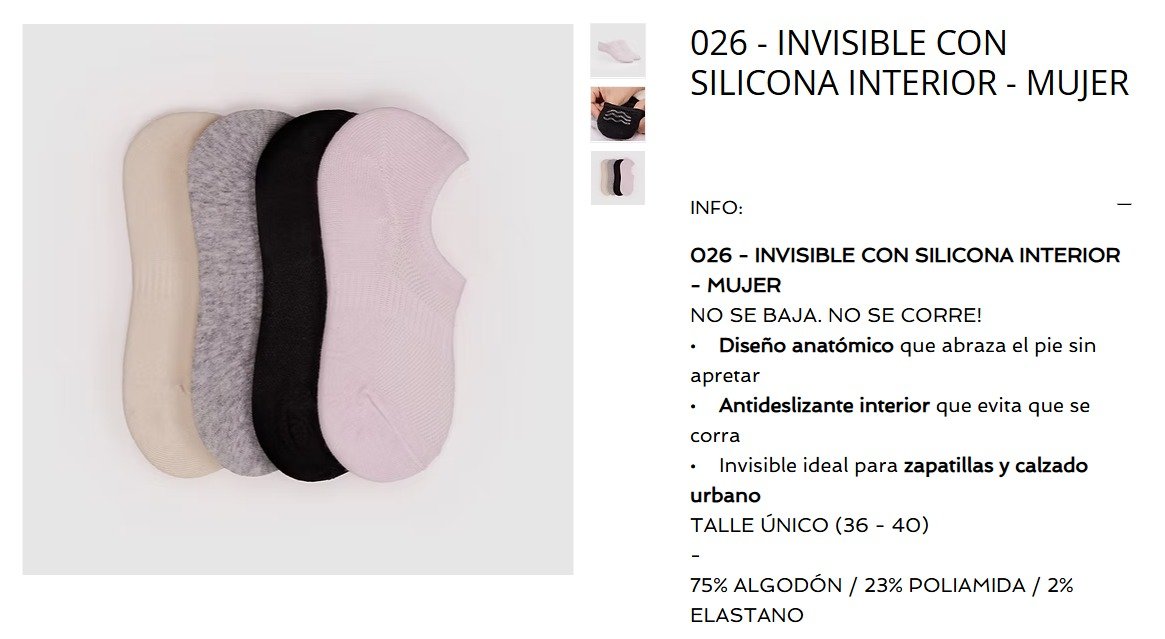Image resolution: width=1165 pixels, height=639 pixels.
Task: Click the 'TALLE ÚNICO (36 - 40)' size line
Action: tap(810, 525)
